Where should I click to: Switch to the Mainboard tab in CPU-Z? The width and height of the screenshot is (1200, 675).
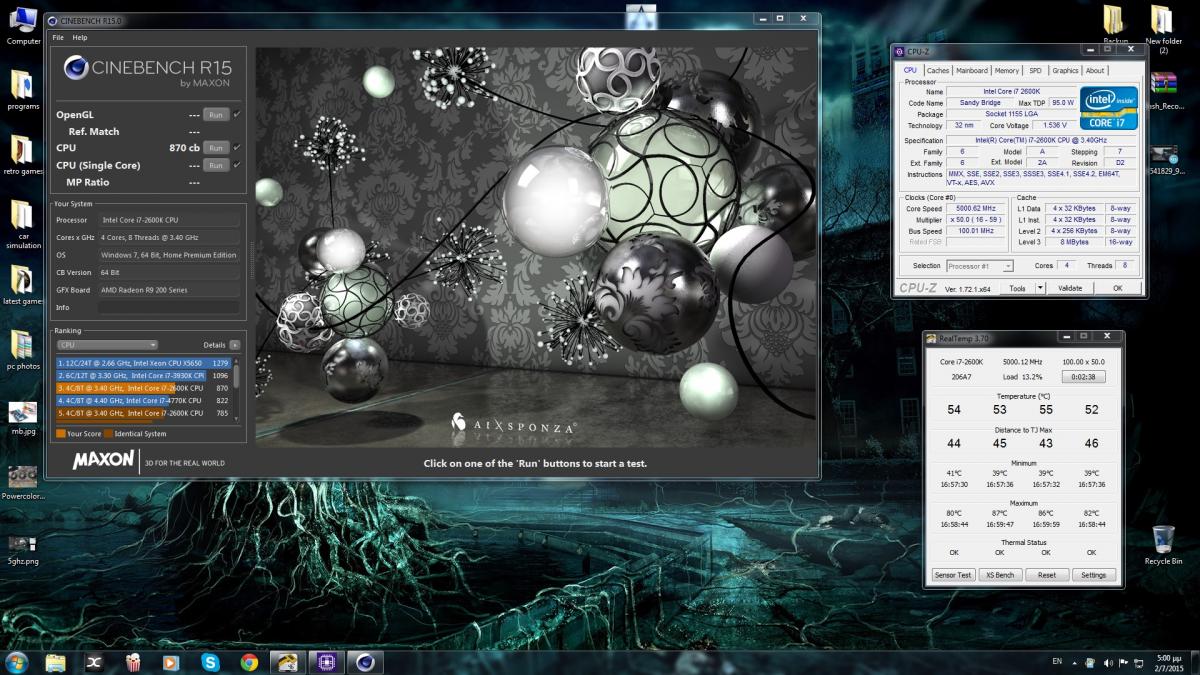pos(972,71)
